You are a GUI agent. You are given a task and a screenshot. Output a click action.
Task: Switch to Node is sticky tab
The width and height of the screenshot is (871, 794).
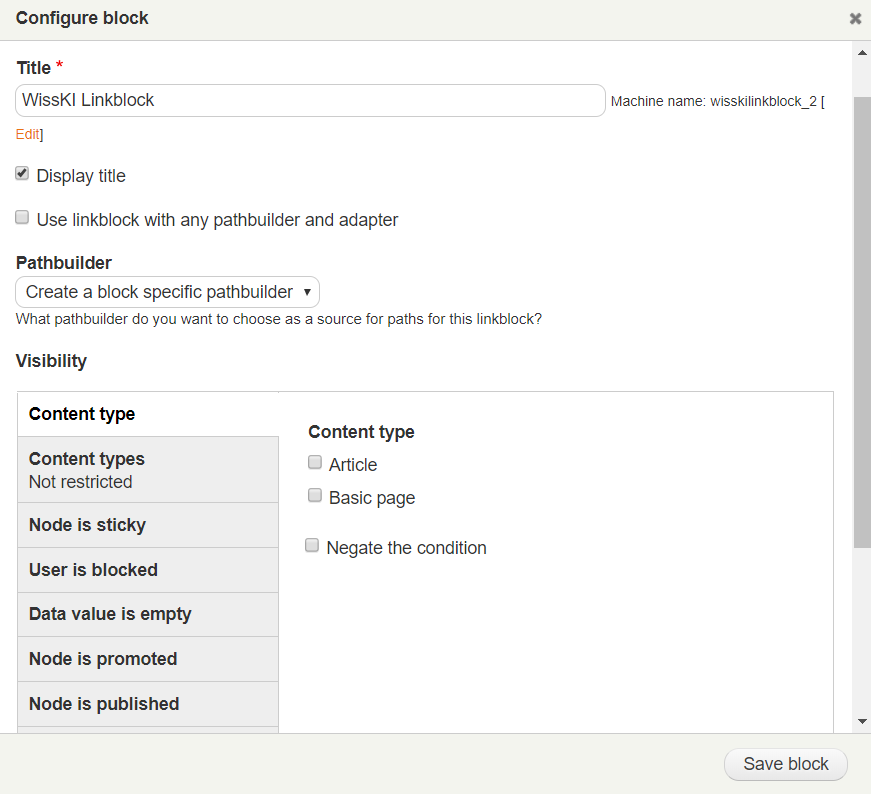[x=148, y=525]
